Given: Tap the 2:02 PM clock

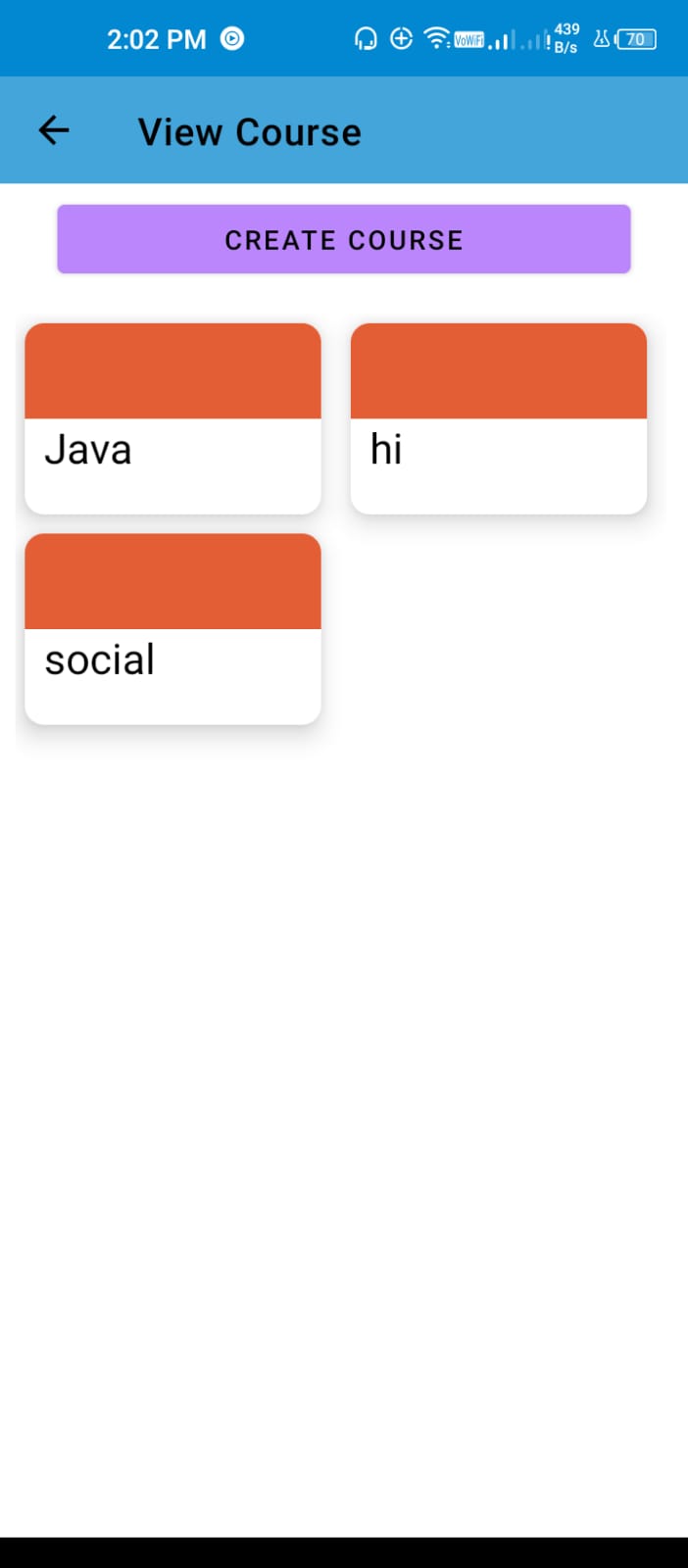Looking at the screenshot, I should (x=157, y=39).
